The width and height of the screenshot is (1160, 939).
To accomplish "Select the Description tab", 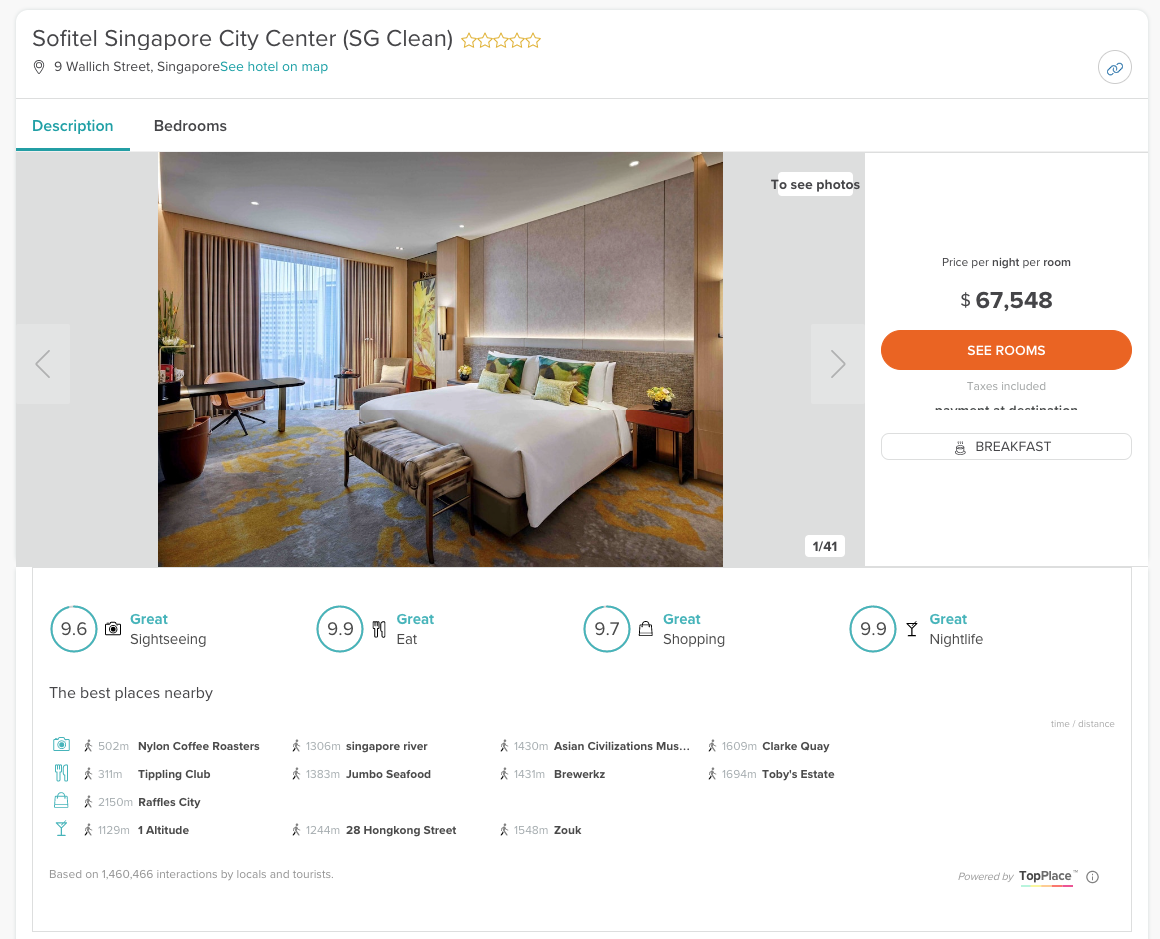I will click(x=72, y=126).
